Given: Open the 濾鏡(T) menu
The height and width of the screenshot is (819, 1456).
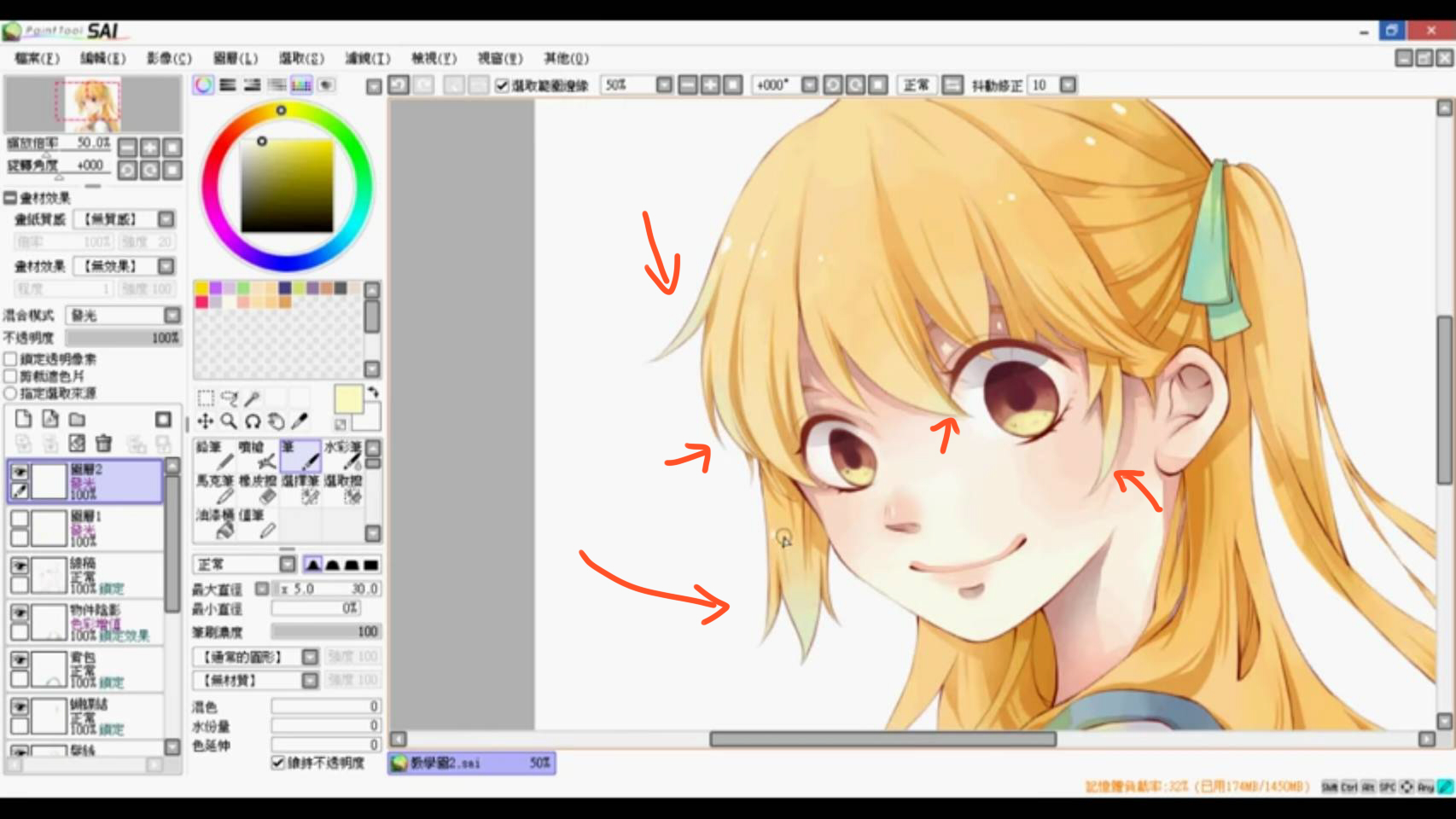Looking at the screenshot, I should point(368,58).
